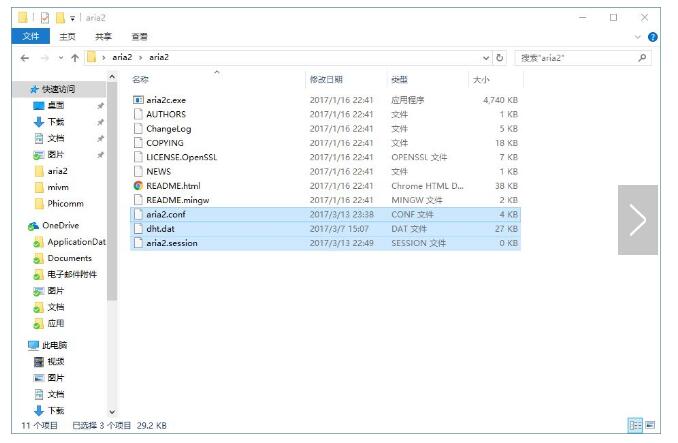This screenshot has width=678, height=443.
Task: Open the 文件 menu tab
Action: (30, 37)
